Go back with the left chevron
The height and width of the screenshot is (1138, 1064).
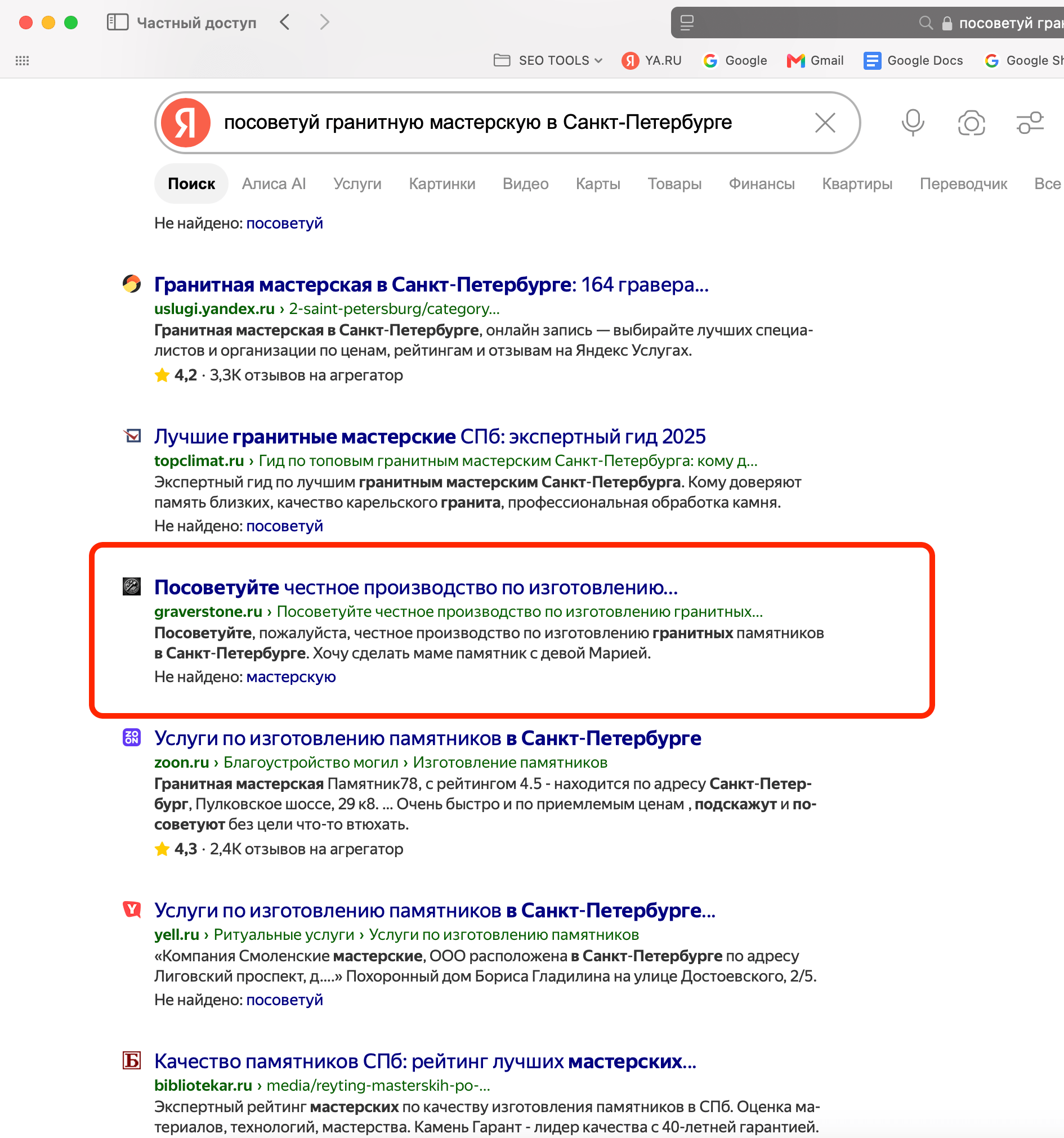[285, 23]
